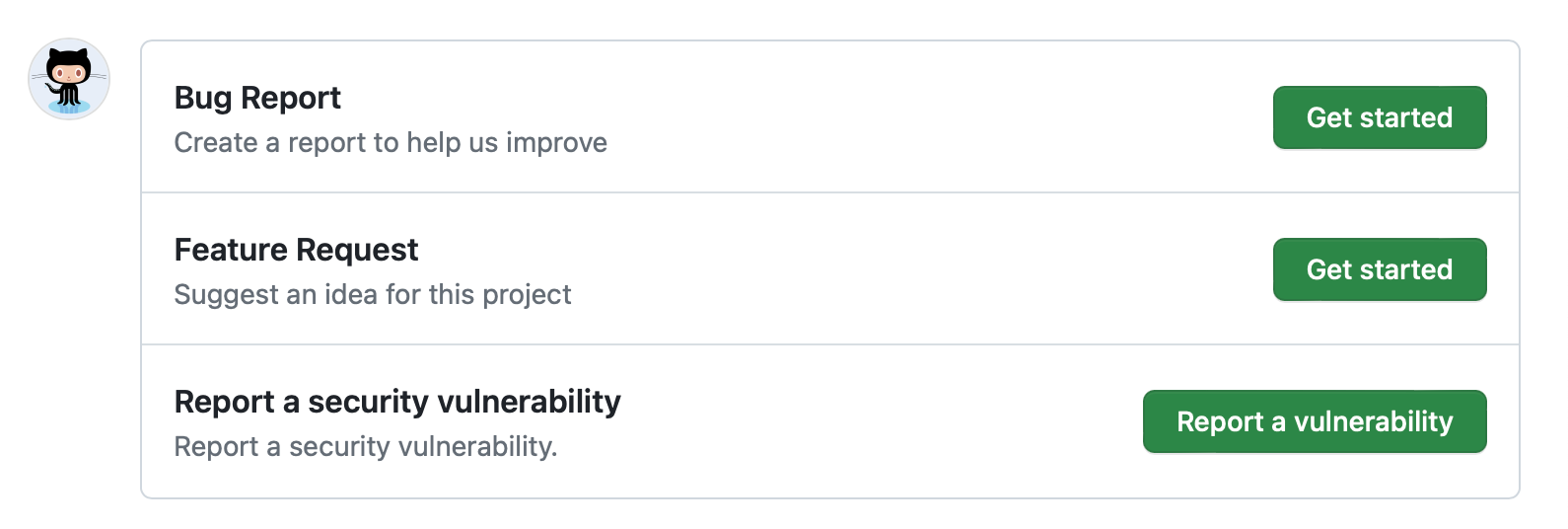1568x529 pixels.
Task: Click the word 'Request' in the Feature Request title
Action: pyautogui.click(x=358, y=250)
